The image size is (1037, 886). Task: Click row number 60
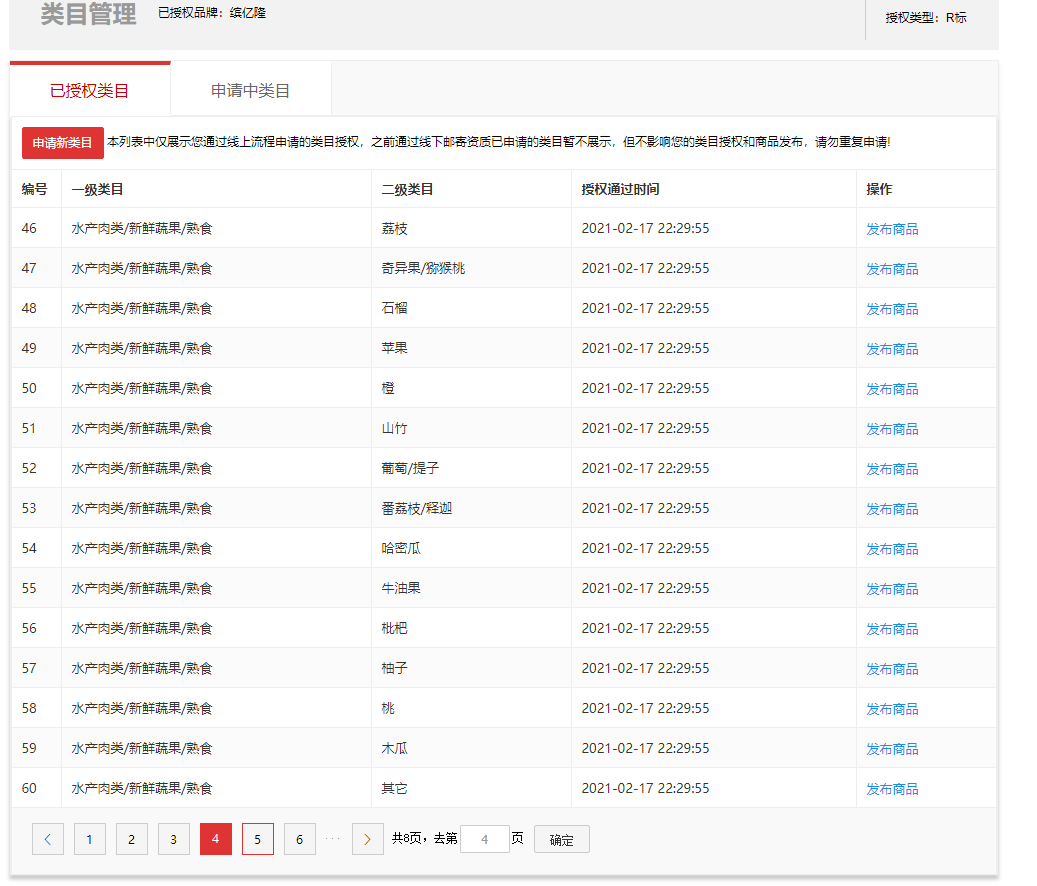[29, 788]
